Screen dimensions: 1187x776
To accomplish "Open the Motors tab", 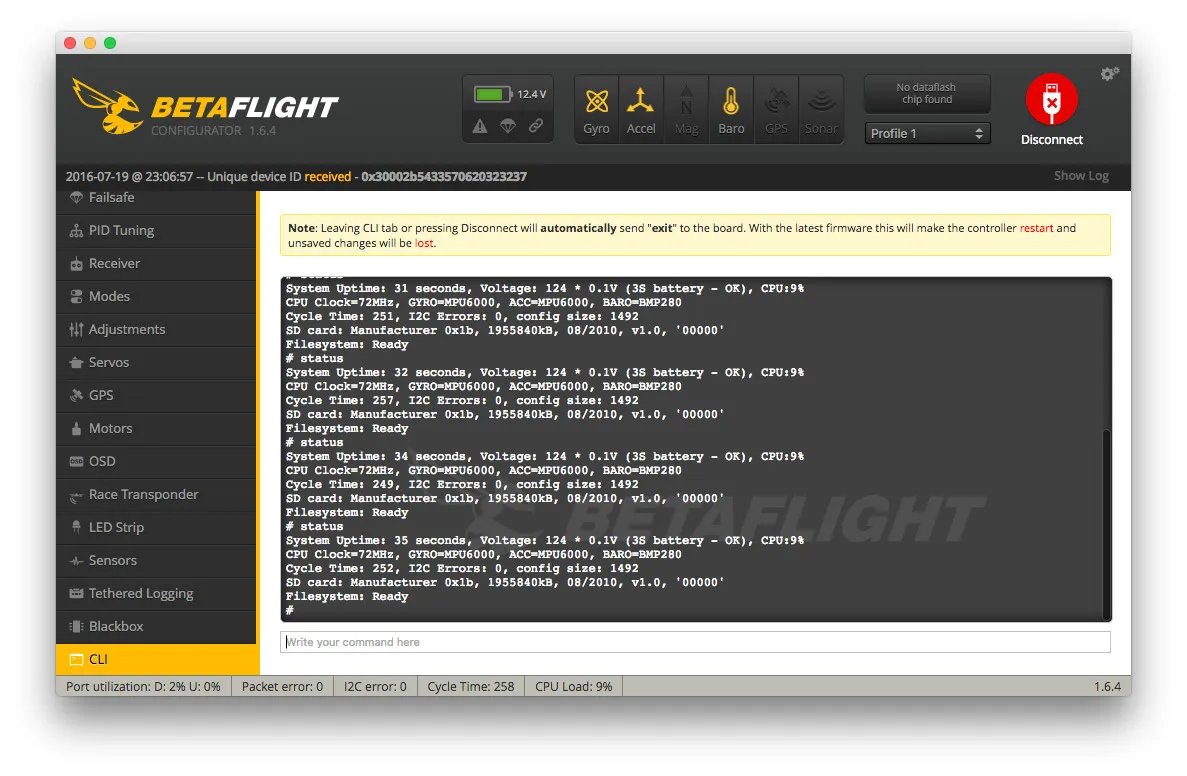I will click(x=110, y=428).
